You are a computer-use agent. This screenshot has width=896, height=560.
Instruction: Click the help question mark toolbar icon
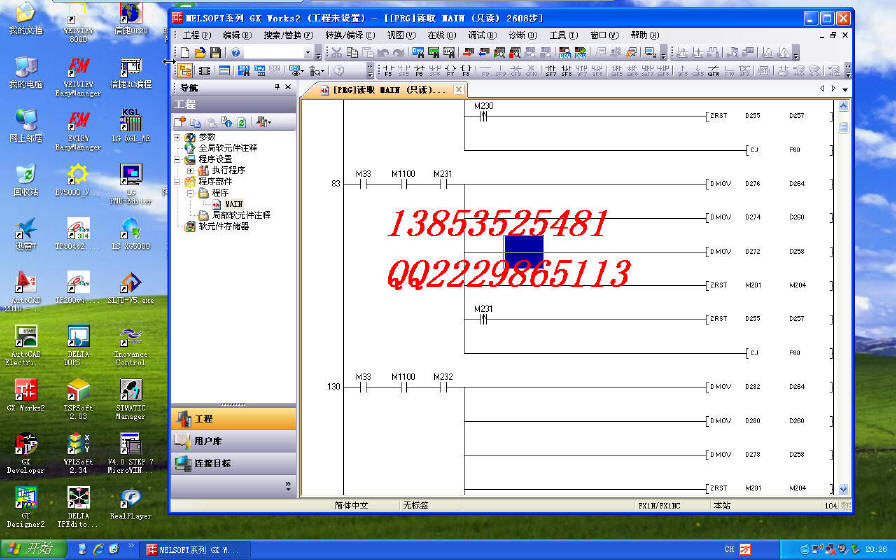(235, 52)
